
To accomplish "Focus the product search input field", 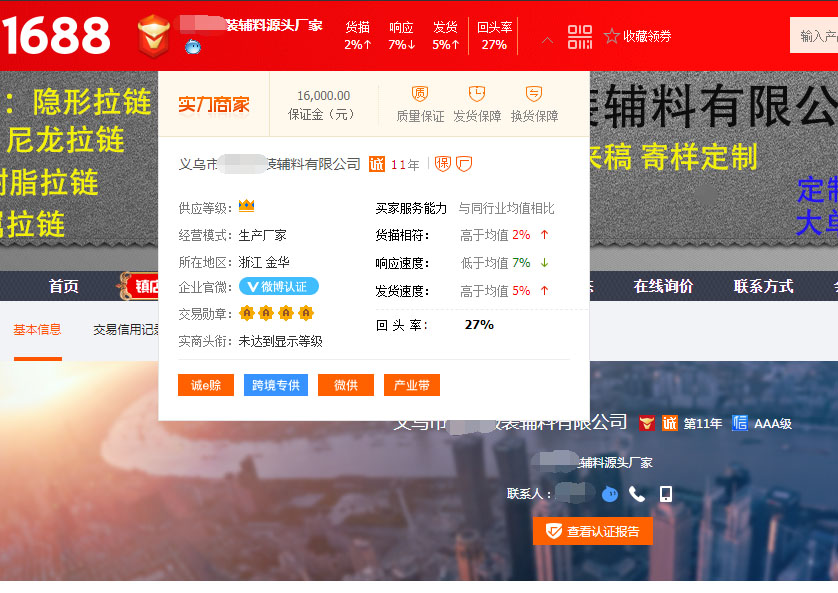I will 814,36.
